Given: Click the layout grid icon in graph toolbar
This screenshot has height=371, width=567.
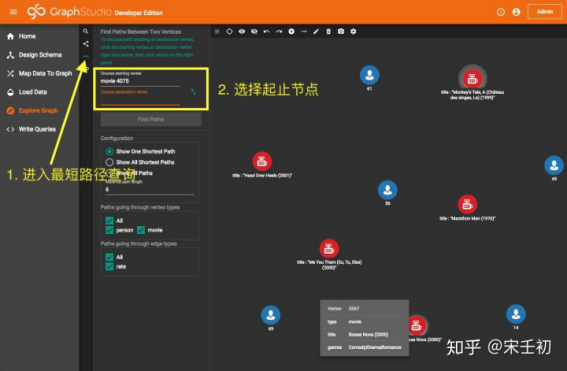Looking at the screenshot, I should tap(217, 31).
